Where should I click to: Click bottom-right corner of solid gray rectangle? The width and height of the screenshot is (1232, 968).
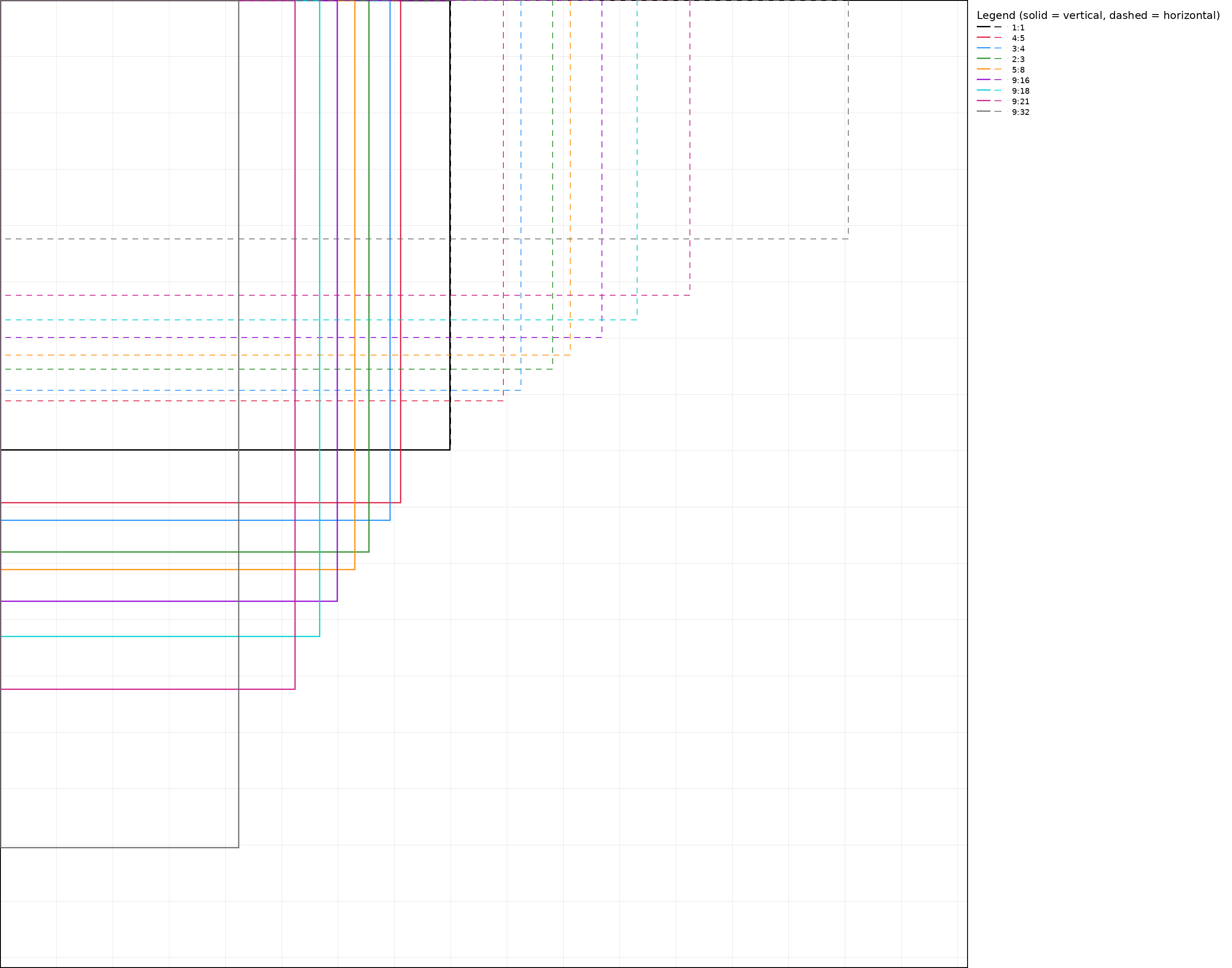click(238, 848)
